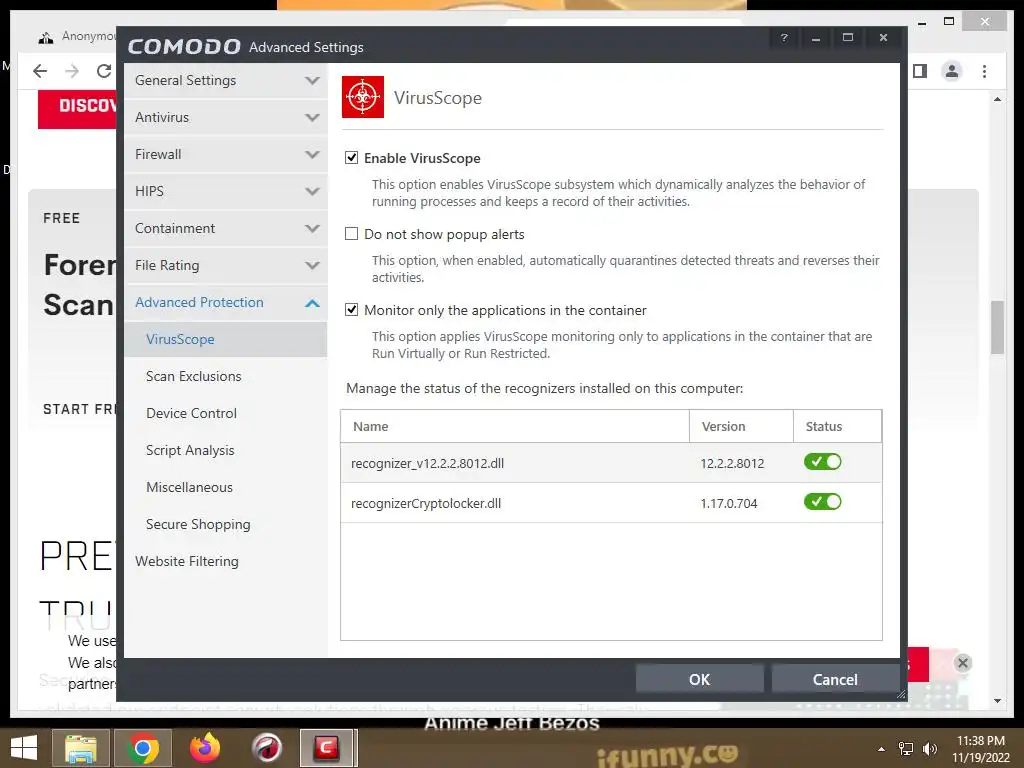The width and height of the screenshot is (1024, 768).
Task: Click version value 1.17.0.704
Action: pyautogui.click(x=729, y=504)
